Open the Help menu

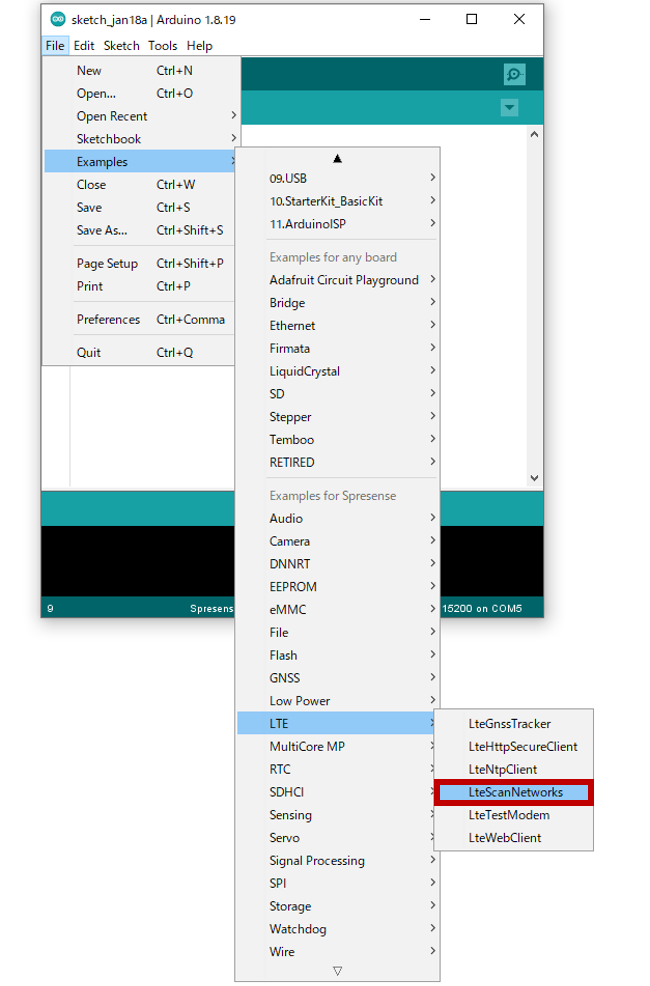(199, 46)
